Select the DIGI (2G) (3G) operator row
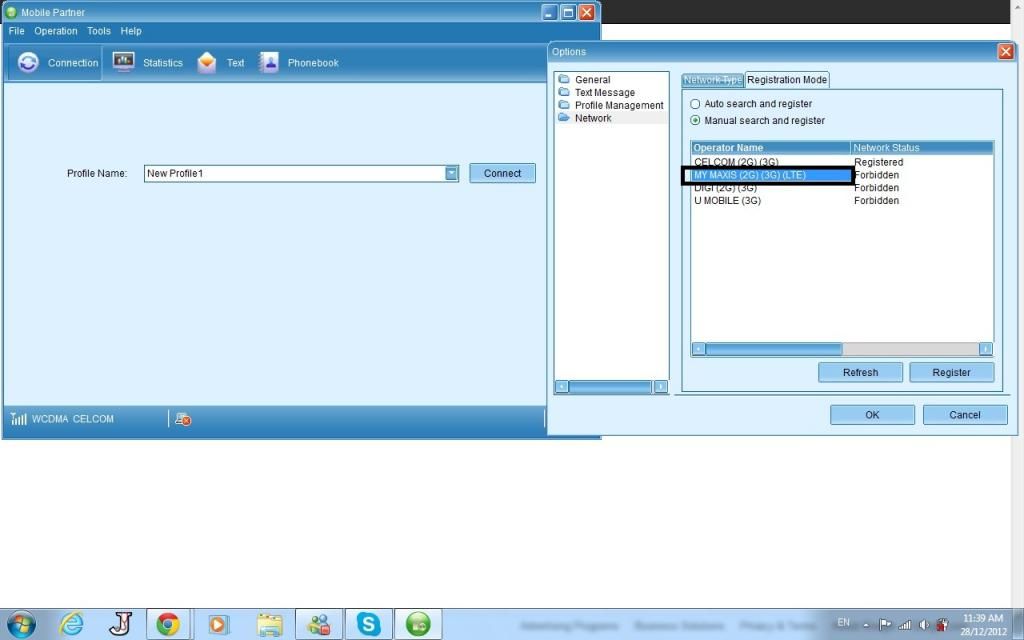 click(725, 188)
